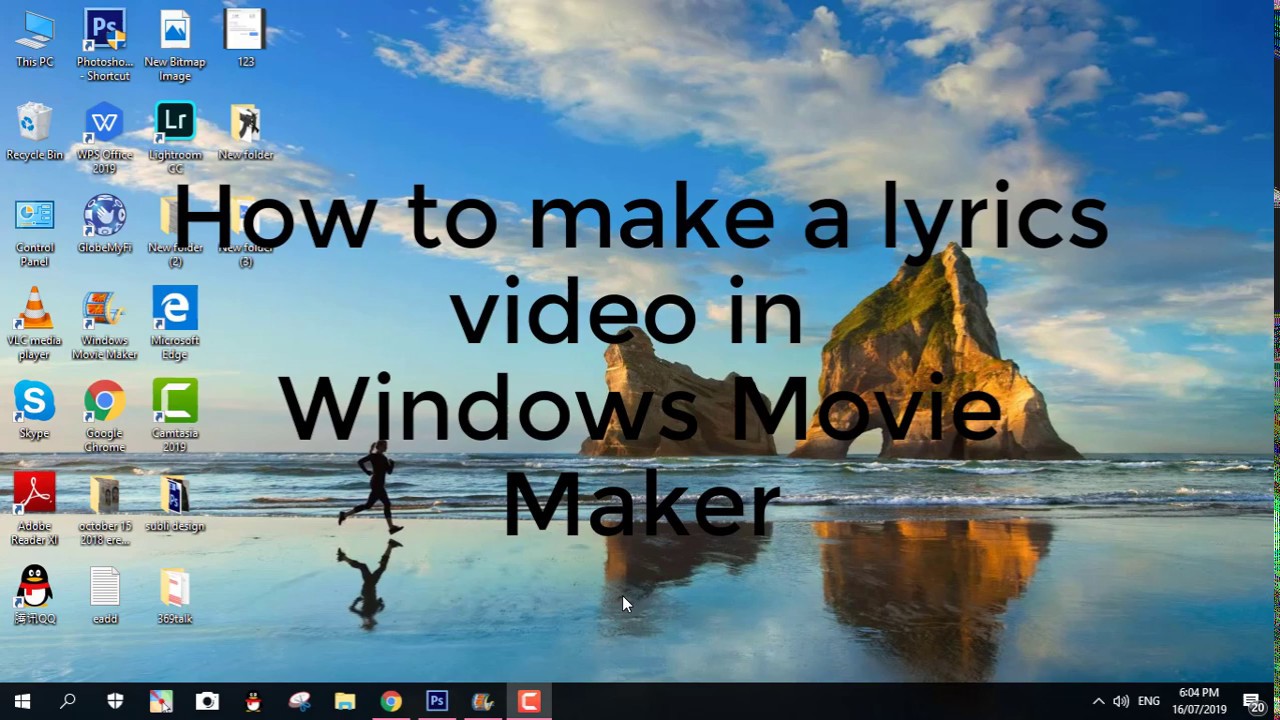Open QQ penguin from the taskbar
This screenshot has height=720, width=1280.
click(x=253, y=701)
